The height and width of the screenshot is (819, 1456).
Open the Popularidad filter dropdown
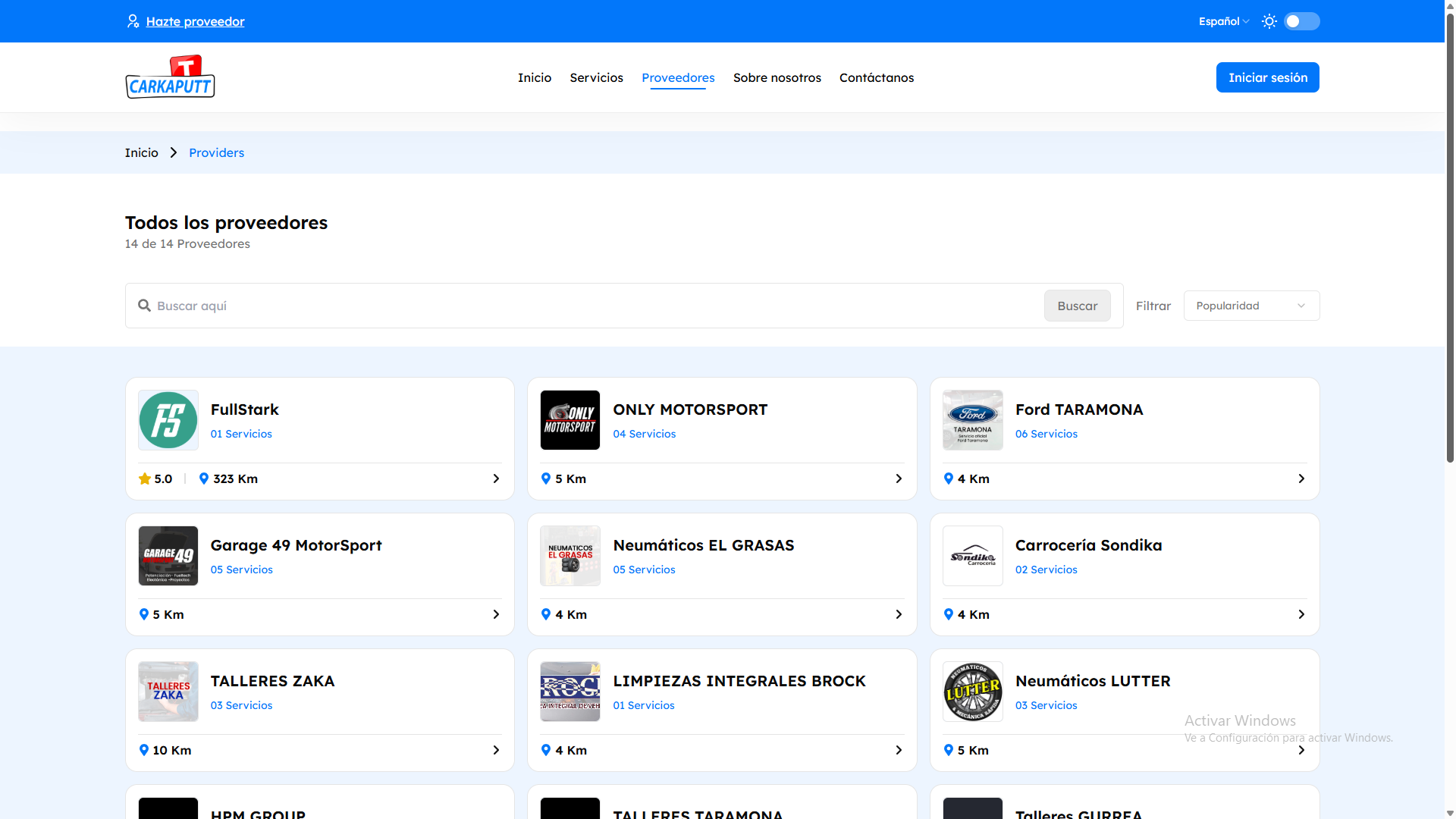click(x=1251, y=306)
